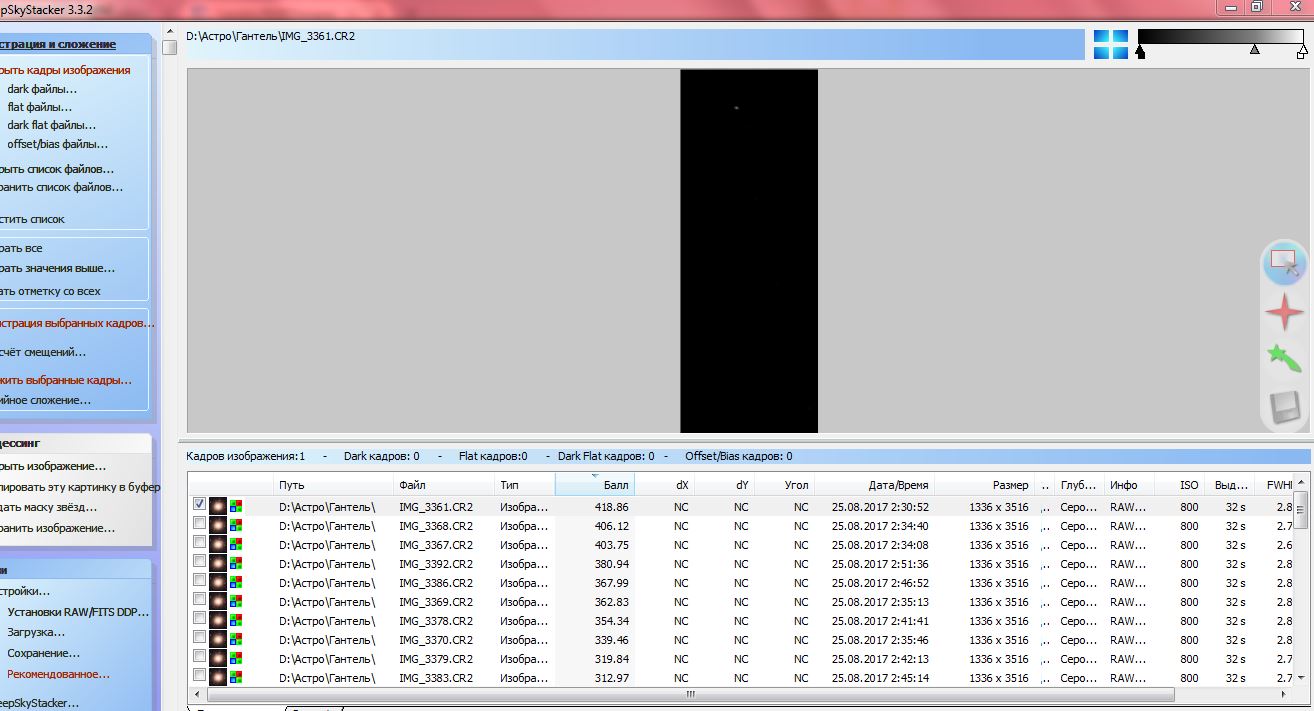Click the RGB color icon for IMG_3392.CR2
The image size is (1314, 711).
(236, 564)
